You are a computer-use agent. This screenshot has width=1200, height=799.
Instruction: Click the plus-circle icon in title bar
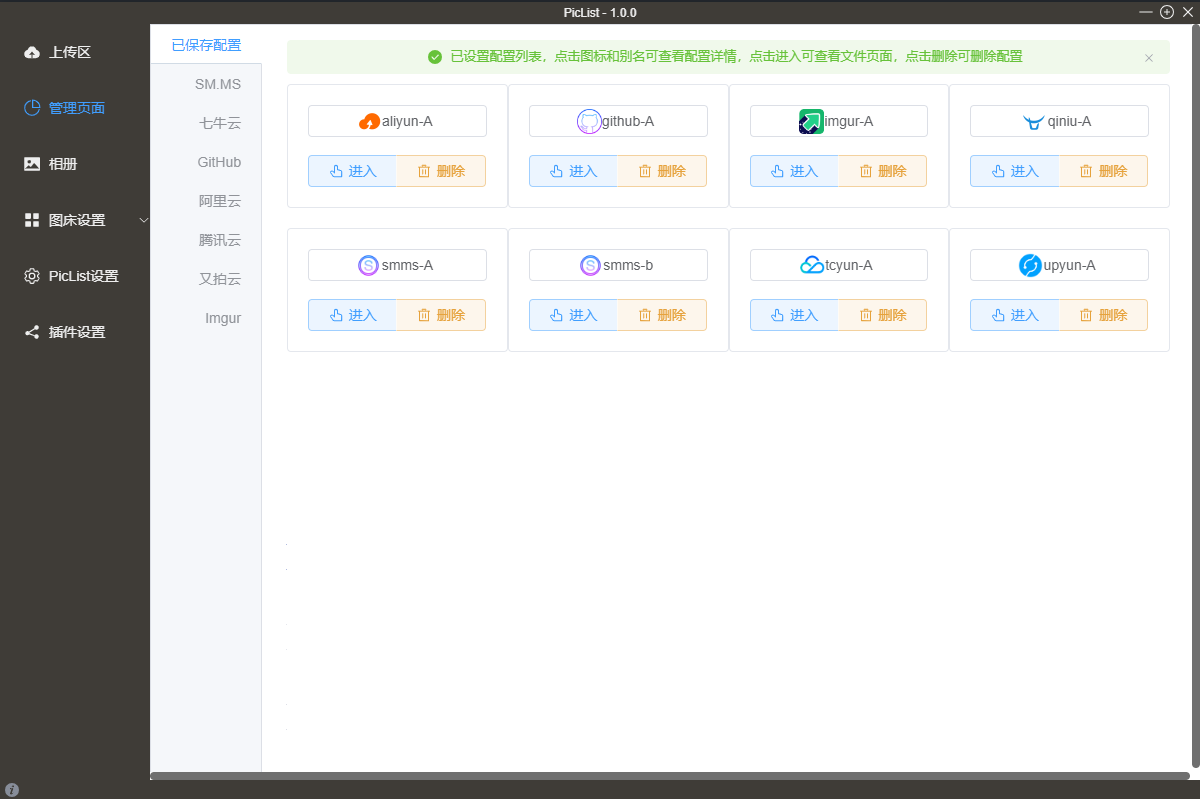(1167, 12)
